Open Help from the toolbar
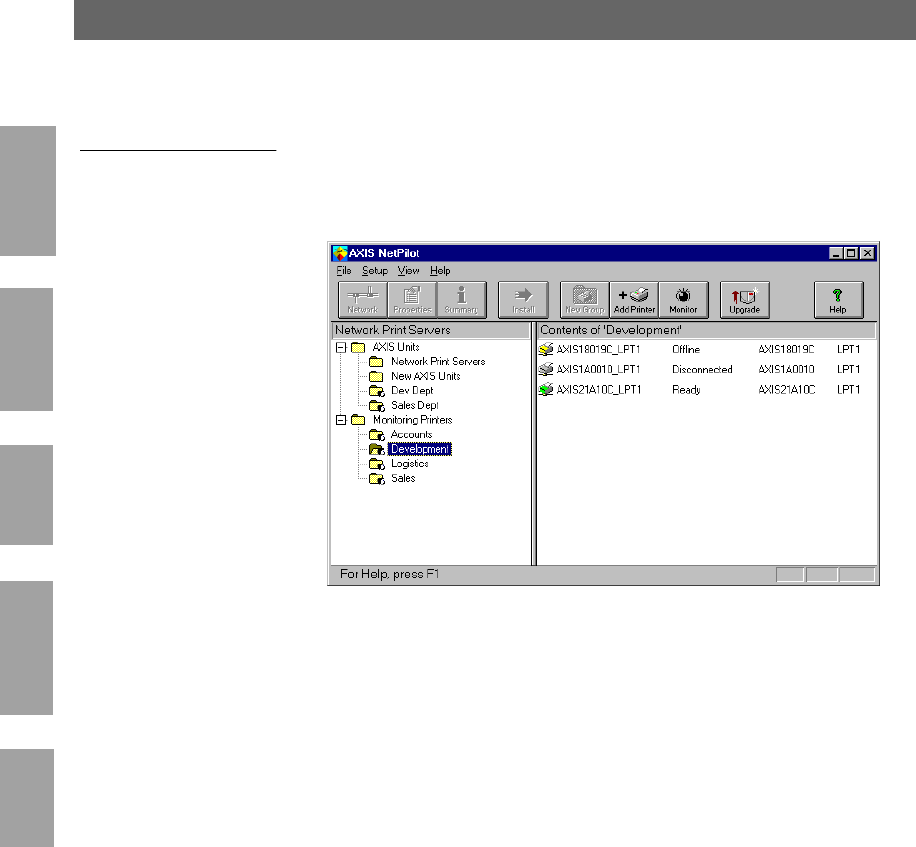This screenshot has height=847, width=916. pos(837,298)
